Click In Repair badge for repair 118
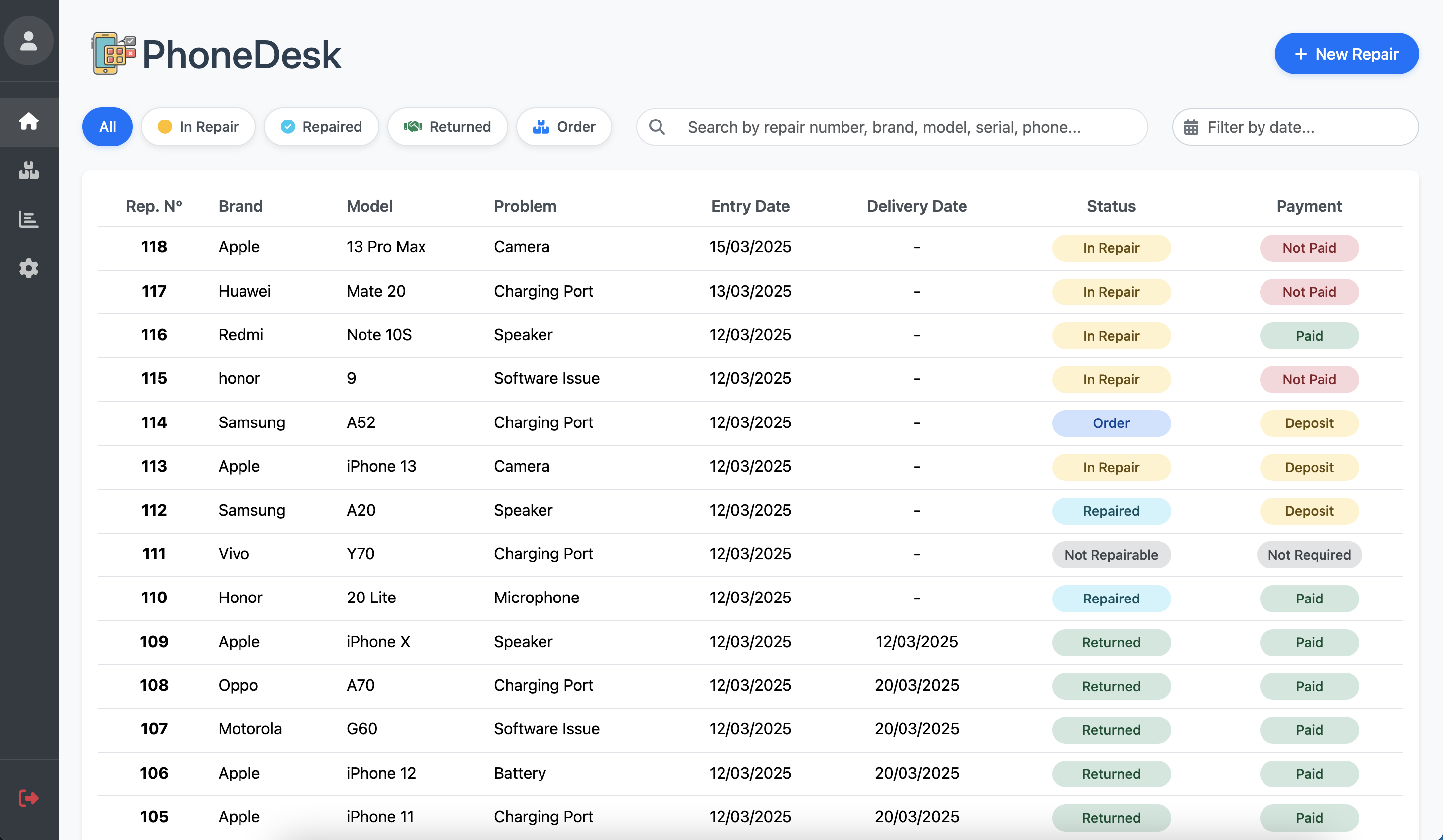 1111,248
